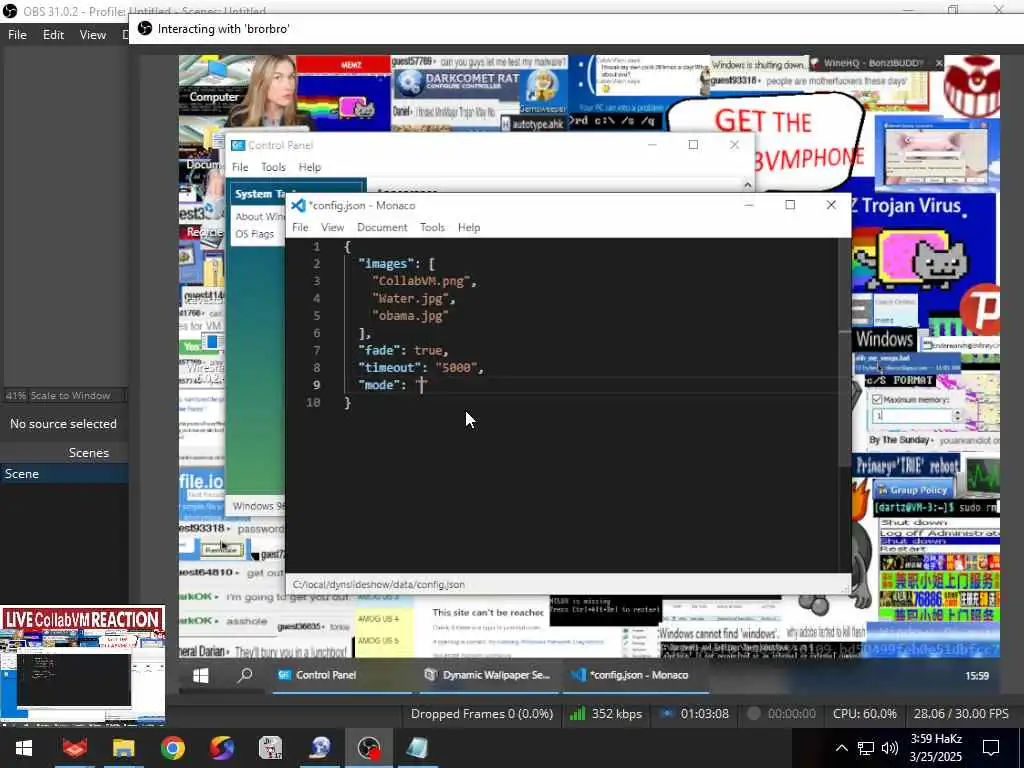
Task: Click the 'No source selected' label
Action: (63, 424)
